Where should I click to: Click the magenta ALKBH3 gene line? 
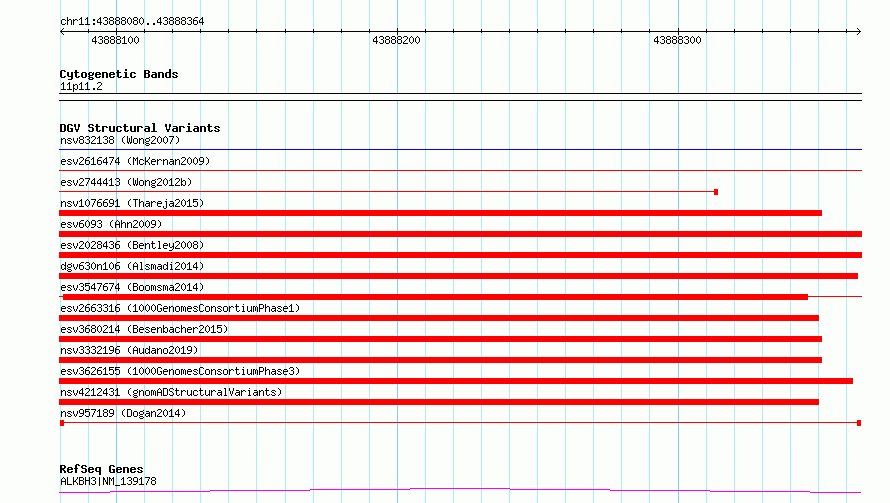[x=460, y=491]
